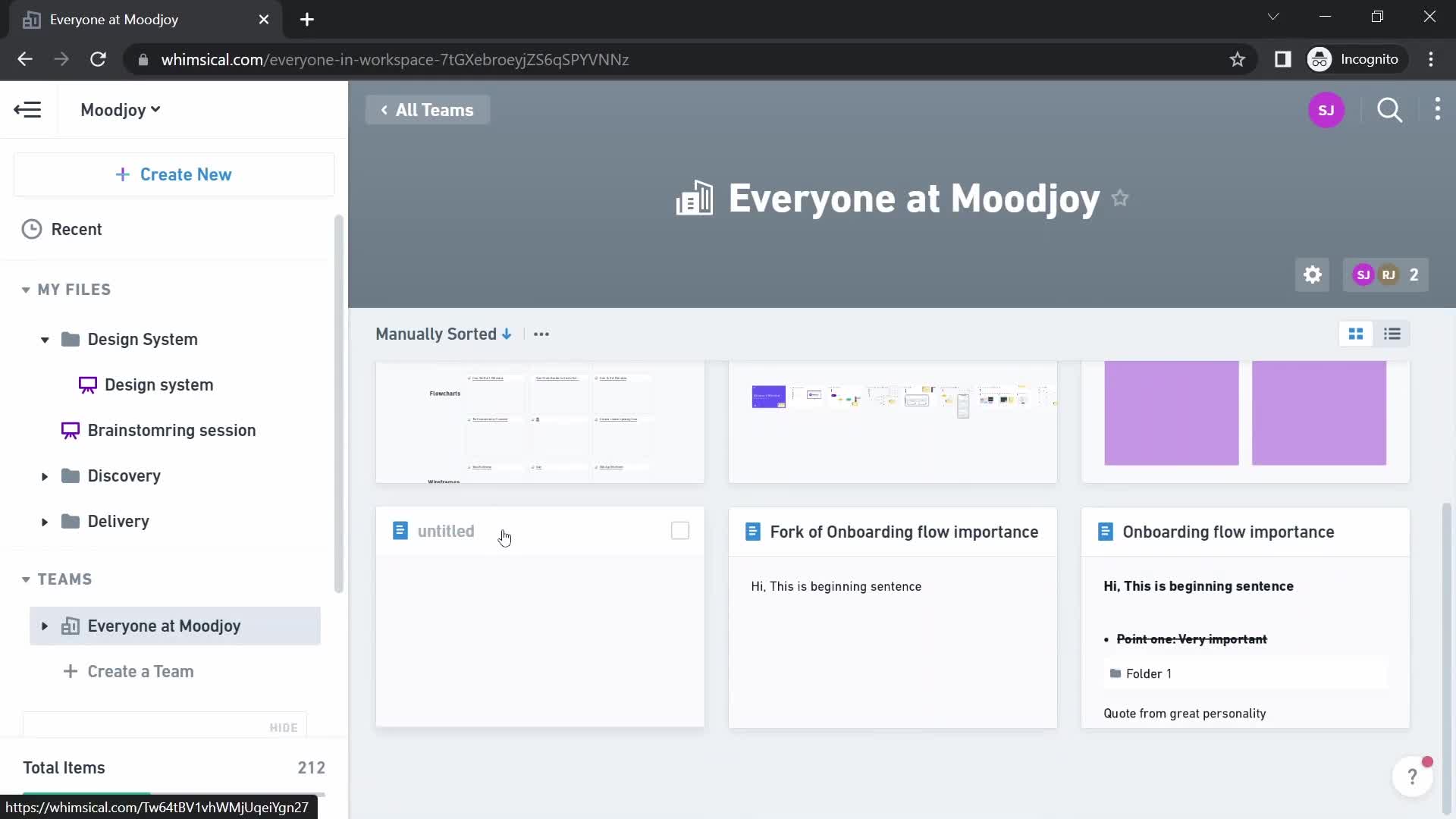Click the address bar URL
The image size is (1456, 819).
pyautogui.click(x=394, y=60)
